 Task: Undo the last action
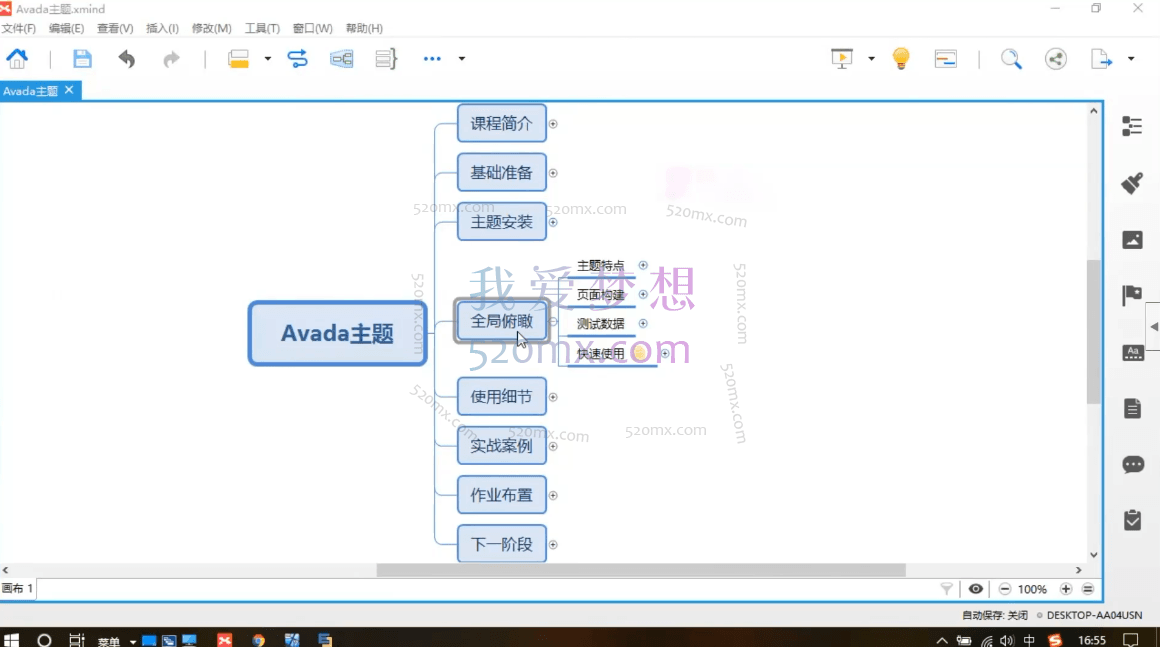[126, 58]
